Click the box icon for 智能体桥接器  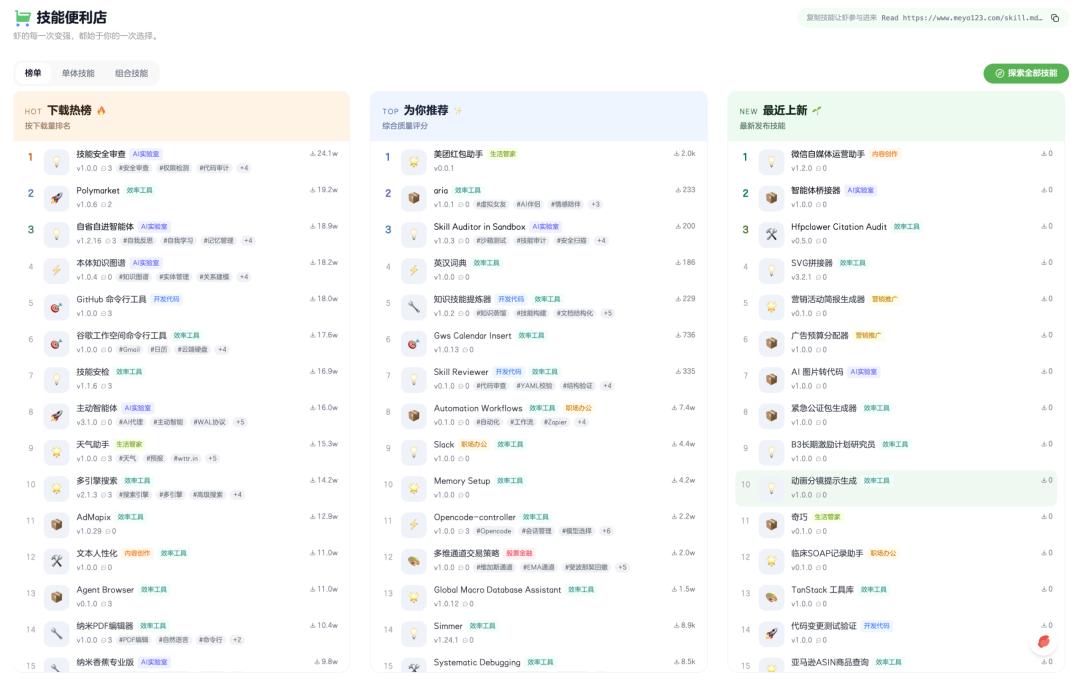click(771, 198)
